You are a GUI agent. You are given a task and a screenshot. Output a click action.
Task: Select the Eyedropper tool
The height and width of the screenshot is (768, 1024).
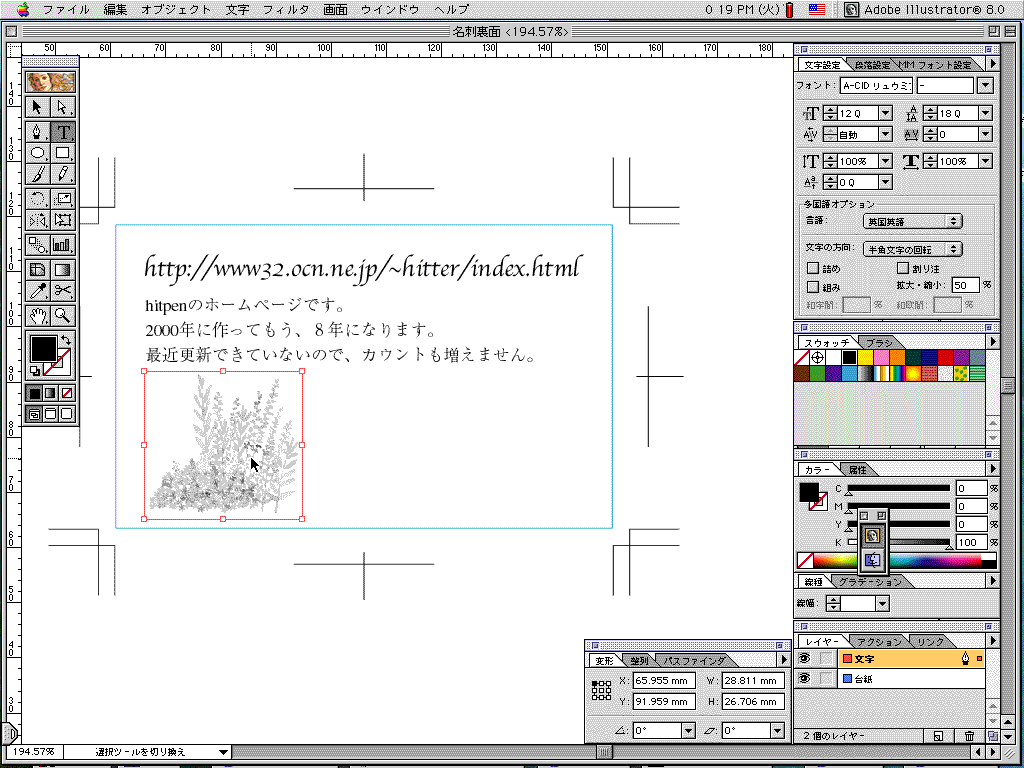38,291
